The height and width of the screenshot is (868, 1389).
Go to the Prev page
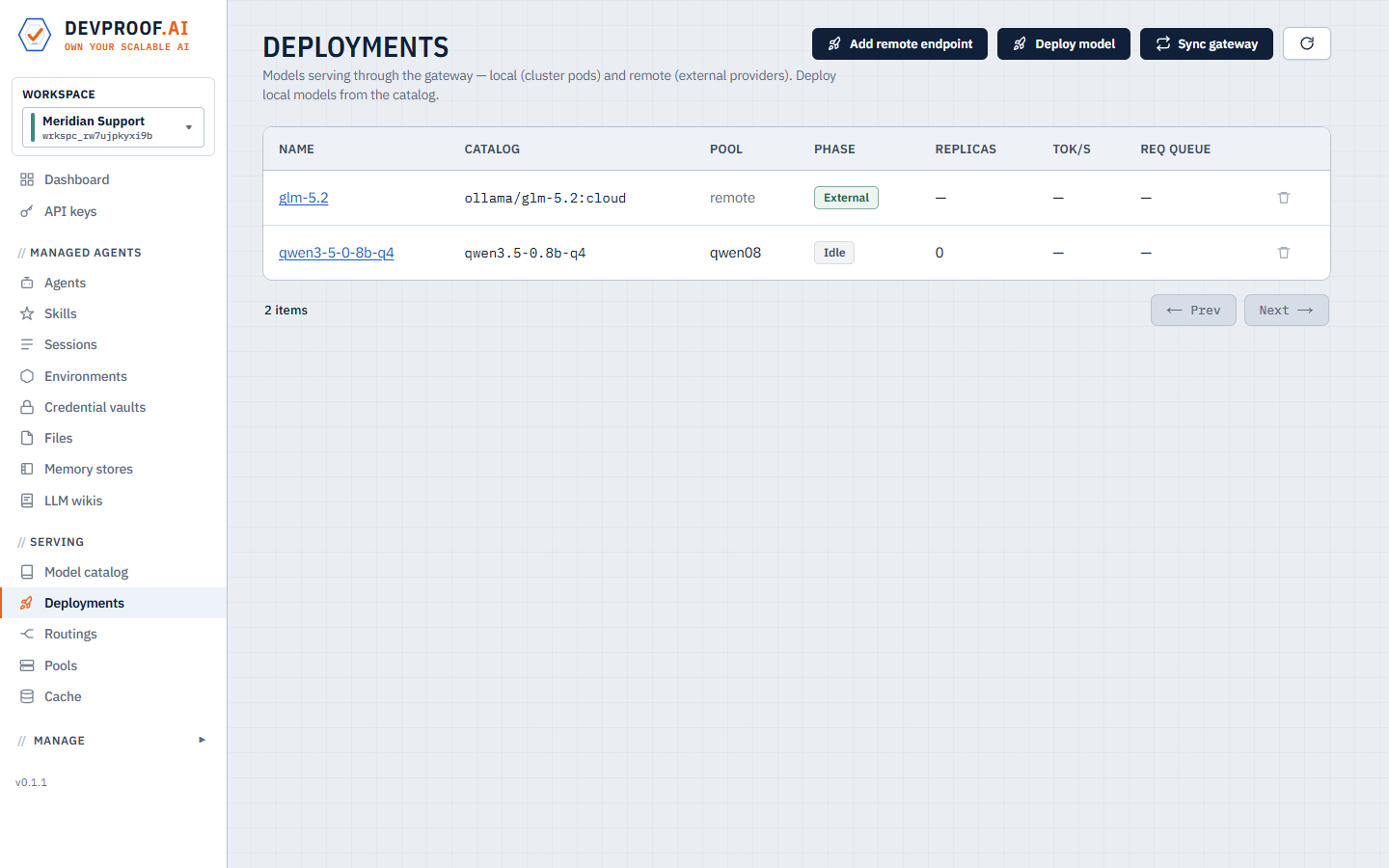(x=1193, y=311)
